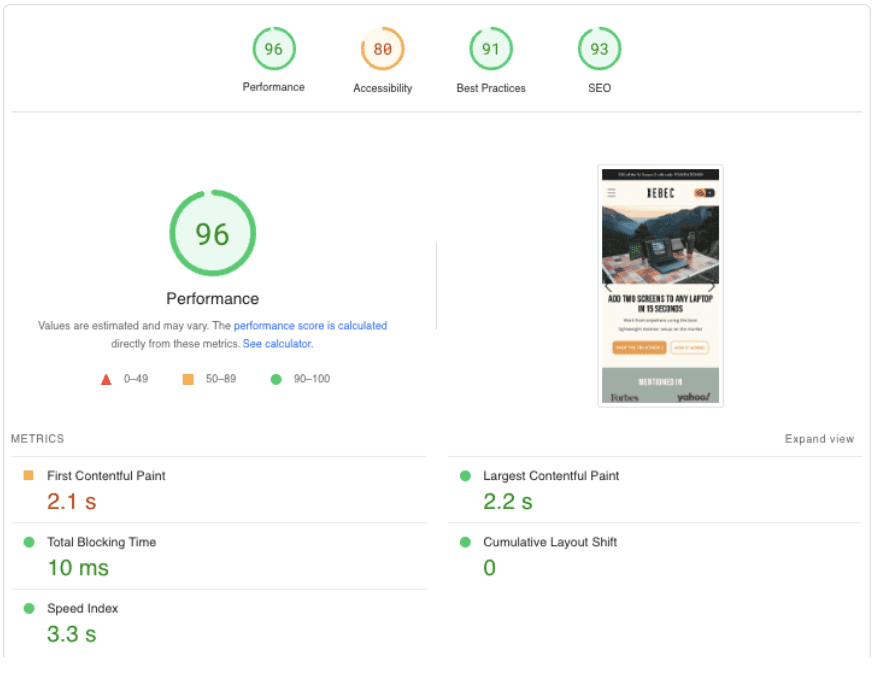Image resolution: width=880 pixels, height=676 pixels.
Task: Click the mobile page screenshot thumbnail
Action: 660,286
